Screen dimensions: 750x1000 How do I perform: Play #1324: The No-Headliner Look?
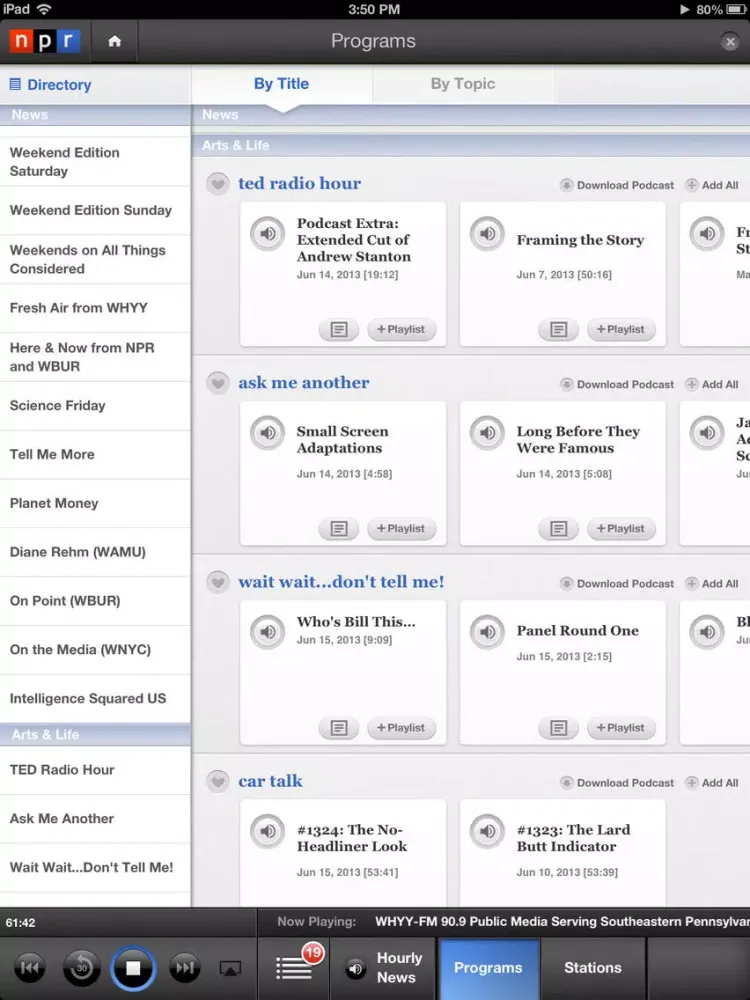click(x=267, y=831)
